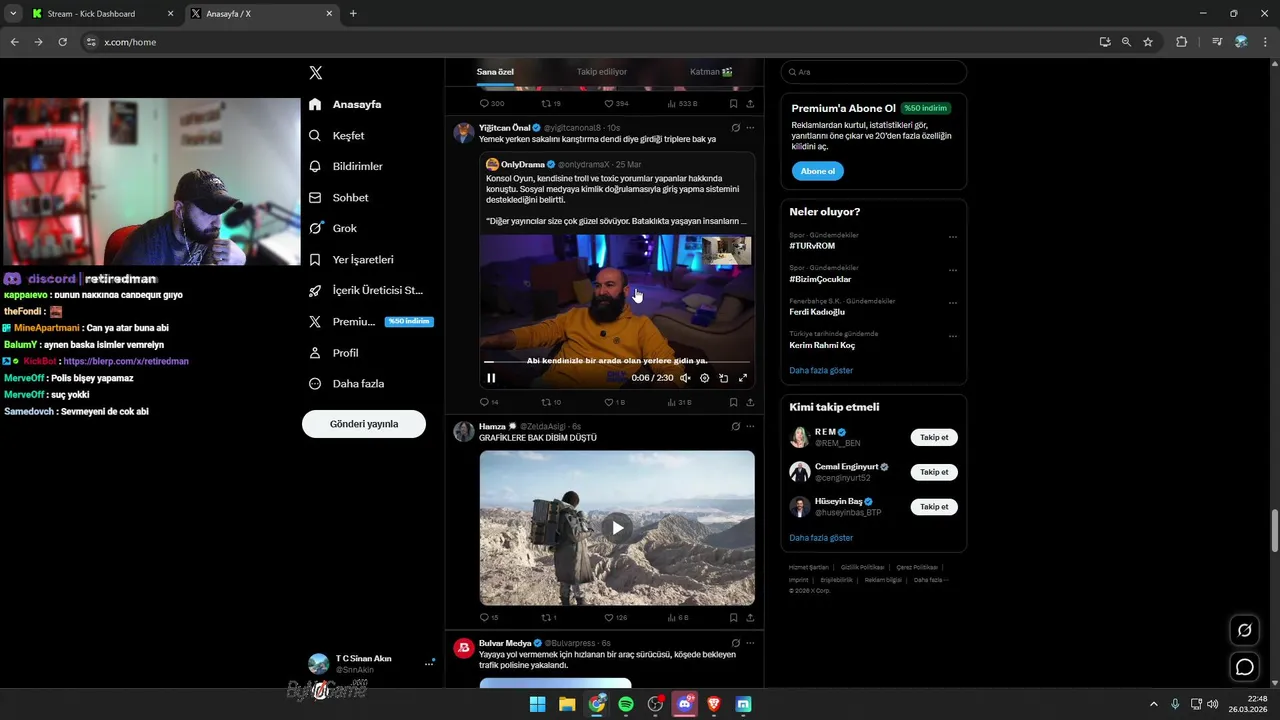Click the Gönderi yayınla button
Screen dimensions: 1280x720
click(364, 424)
